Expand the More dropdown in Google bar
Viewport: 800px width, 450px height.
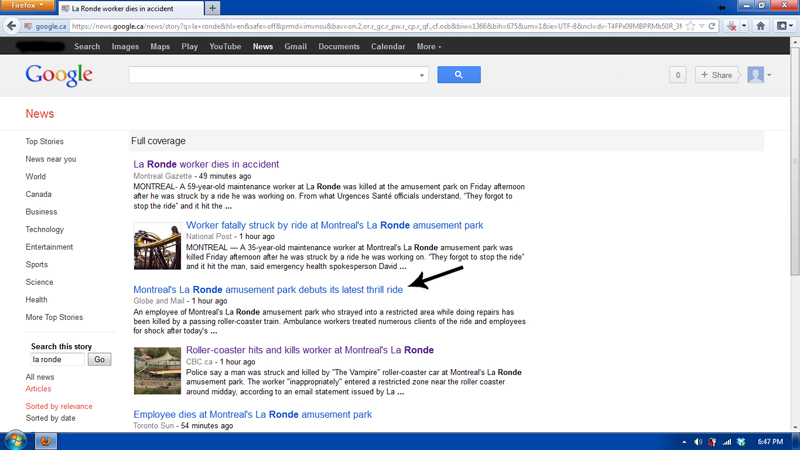pyautogui.click(x=428, y=46)
